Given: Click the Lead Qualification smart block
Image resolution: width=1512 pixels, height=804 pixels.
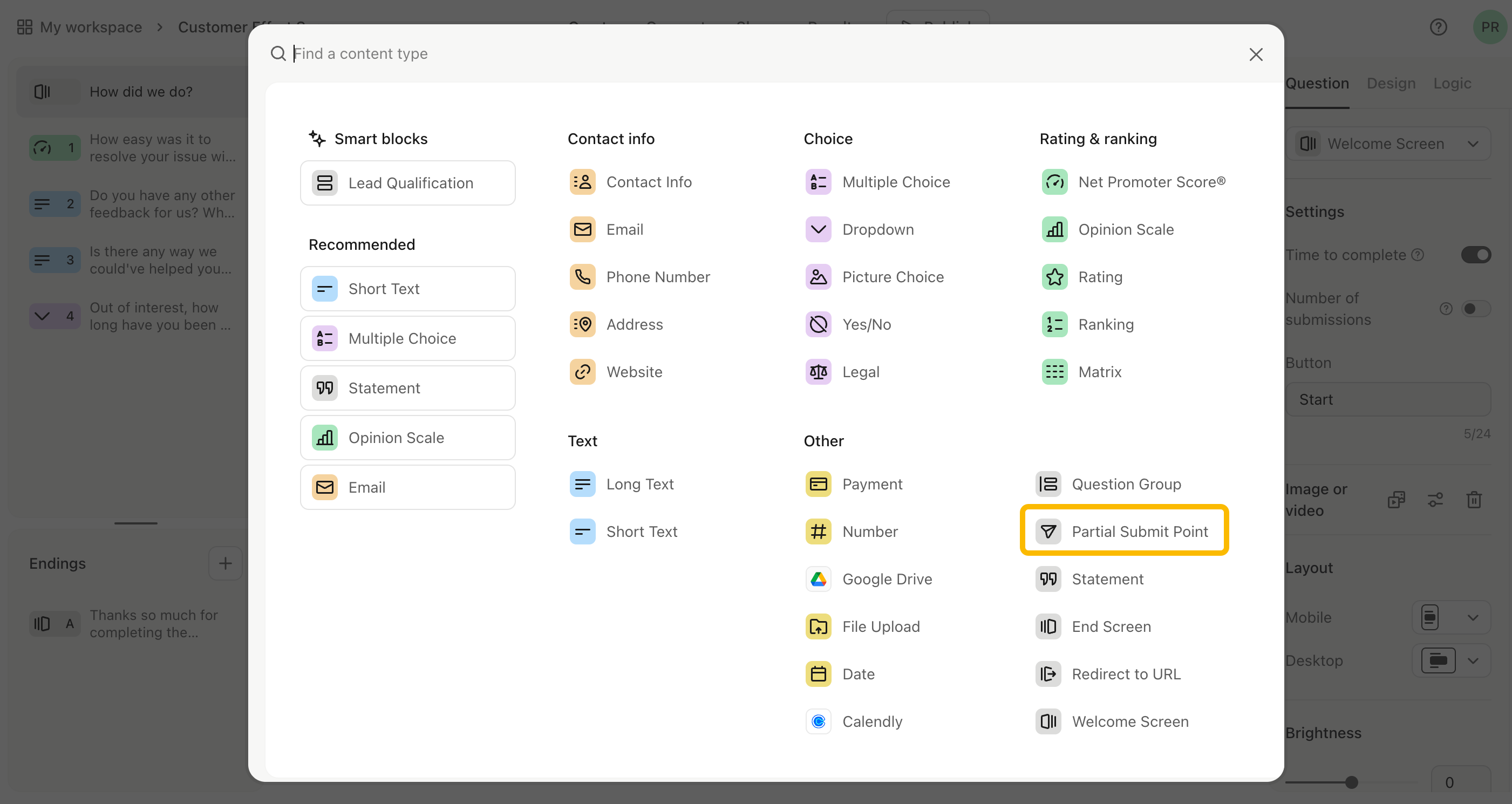Looking at the screenshot, I should click(407, 183).
